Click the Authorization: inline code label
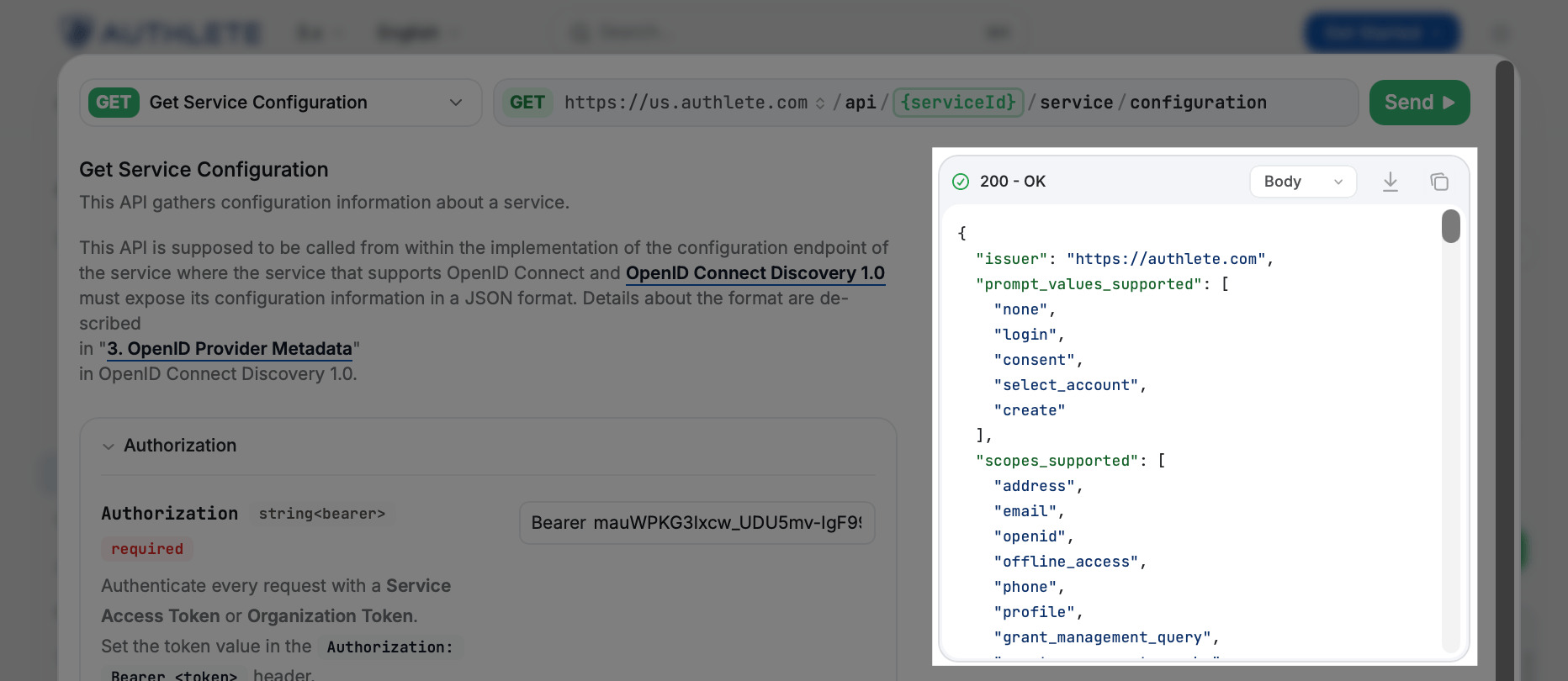The image size is (1568, 681). (x=390, y=647)
